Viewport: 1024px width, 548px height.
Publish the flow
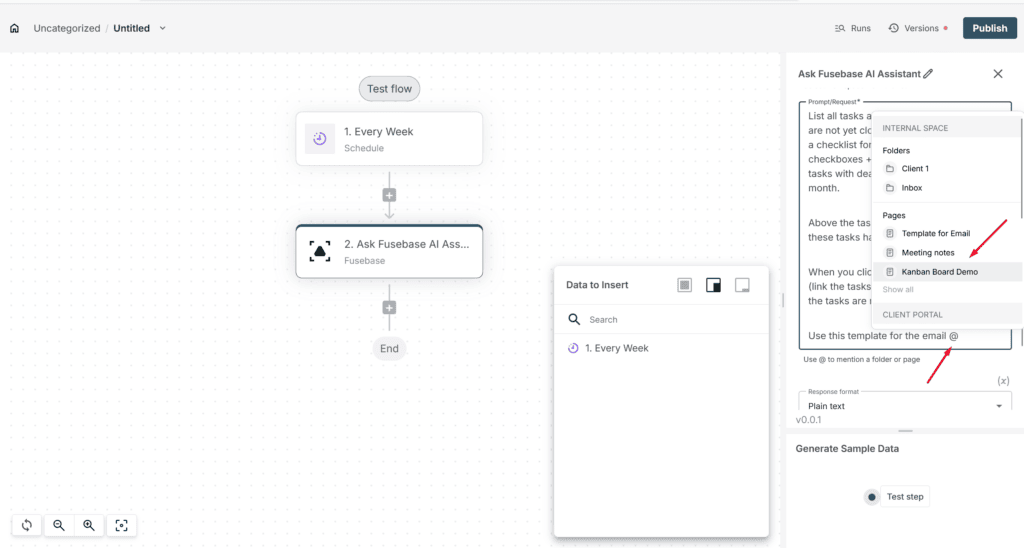tap(989, 28)
